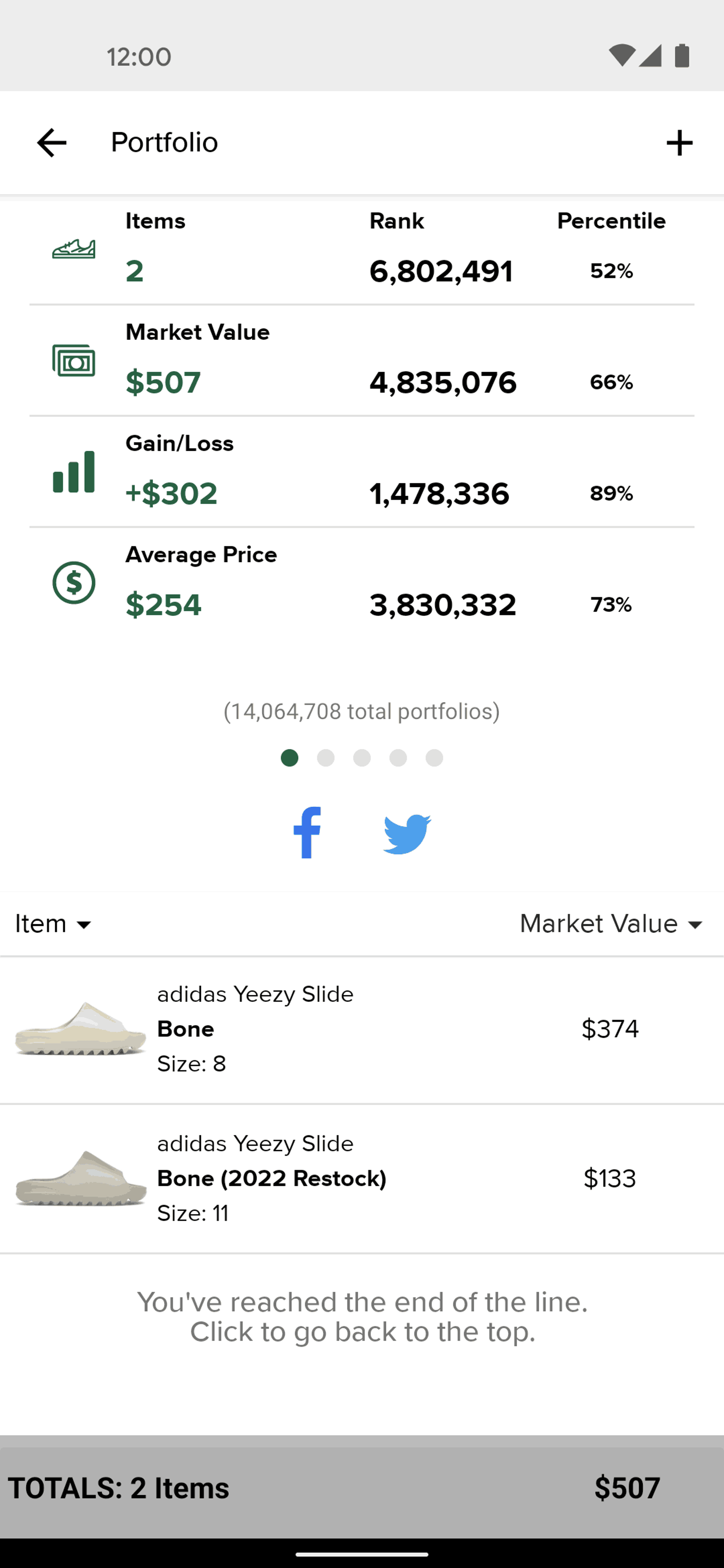Click the Items count value 2
The width and height of the screenshot is (724, 1568).
(135, 271)
